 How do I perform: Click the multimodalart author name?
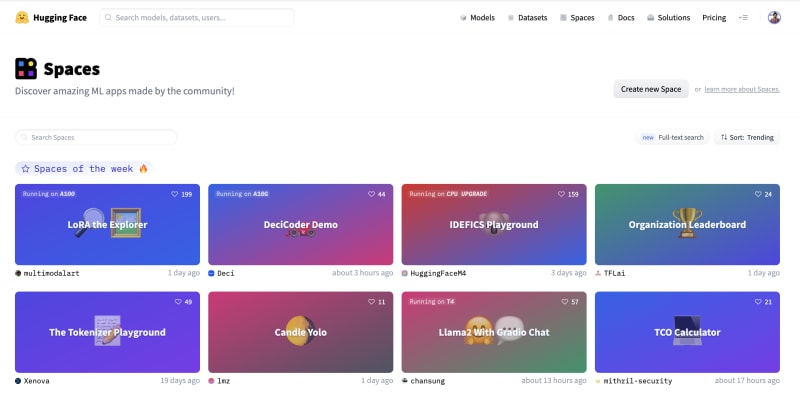(x=52, y=273)
